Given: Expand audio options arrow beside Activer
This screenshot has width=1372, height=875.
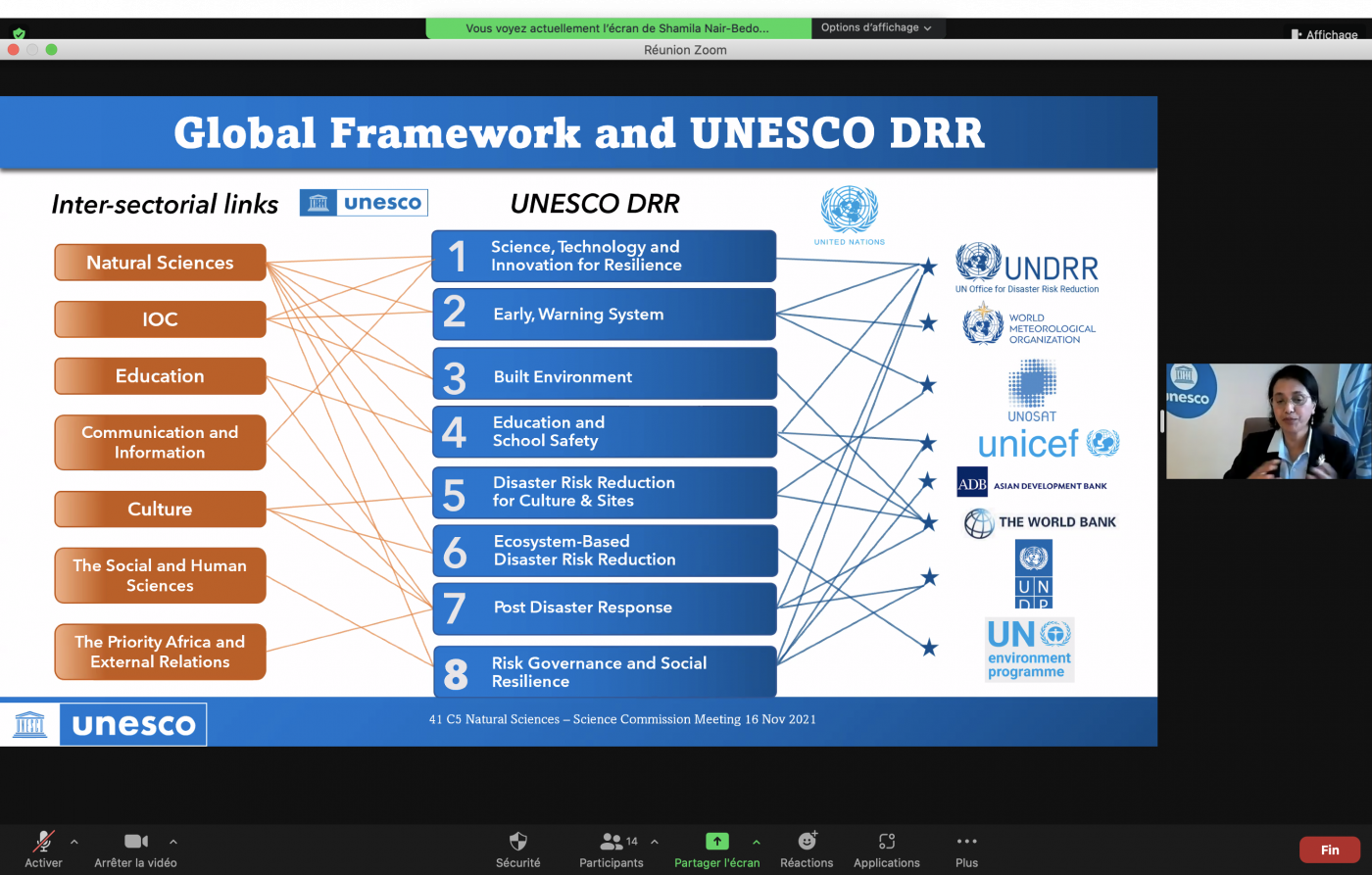Looking at the screenshot, I should point(74,842).
